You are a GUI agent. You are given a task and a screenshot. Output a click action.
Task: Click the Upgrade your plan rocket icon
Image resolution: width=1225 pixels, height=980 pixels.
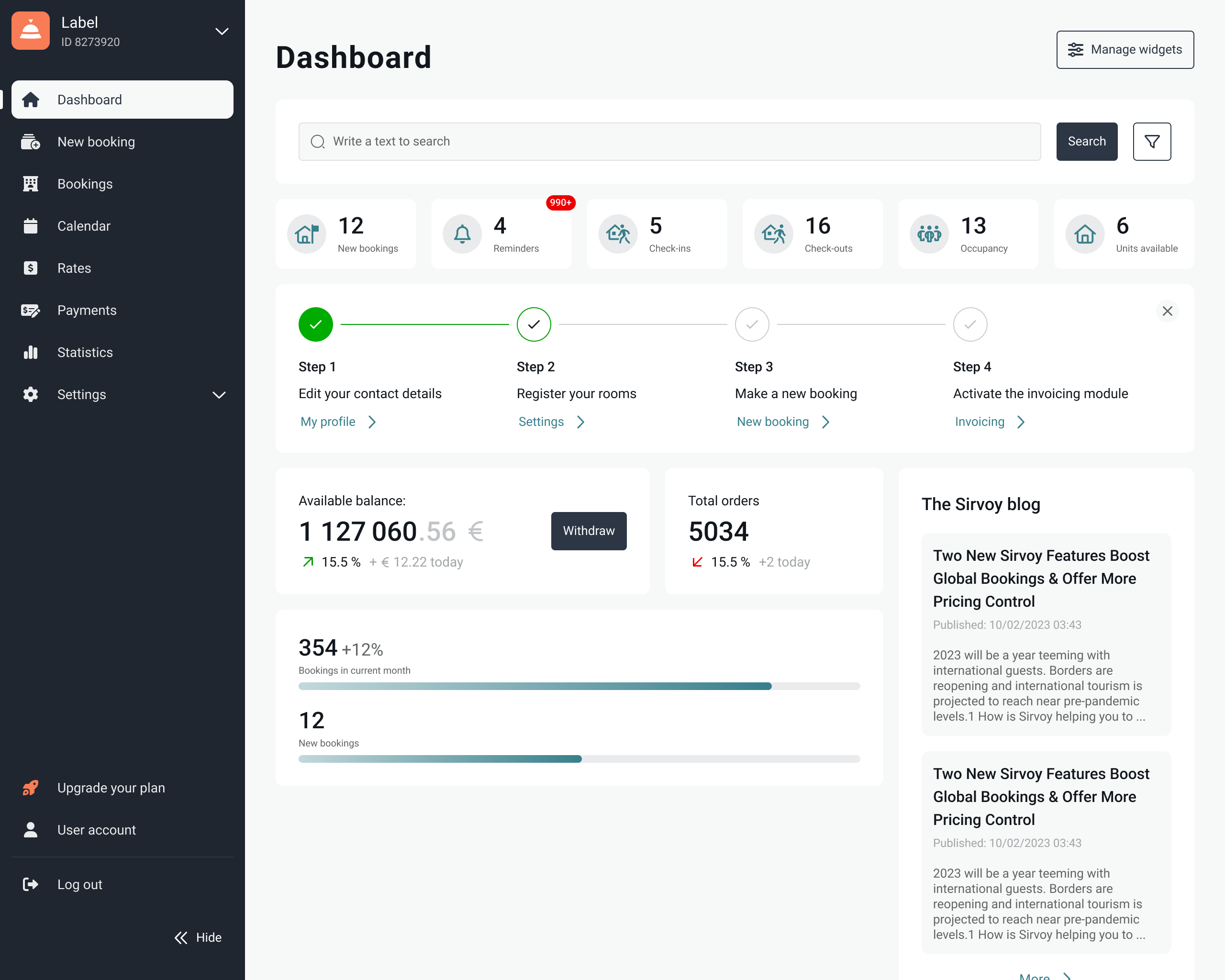tap(31, 788)
